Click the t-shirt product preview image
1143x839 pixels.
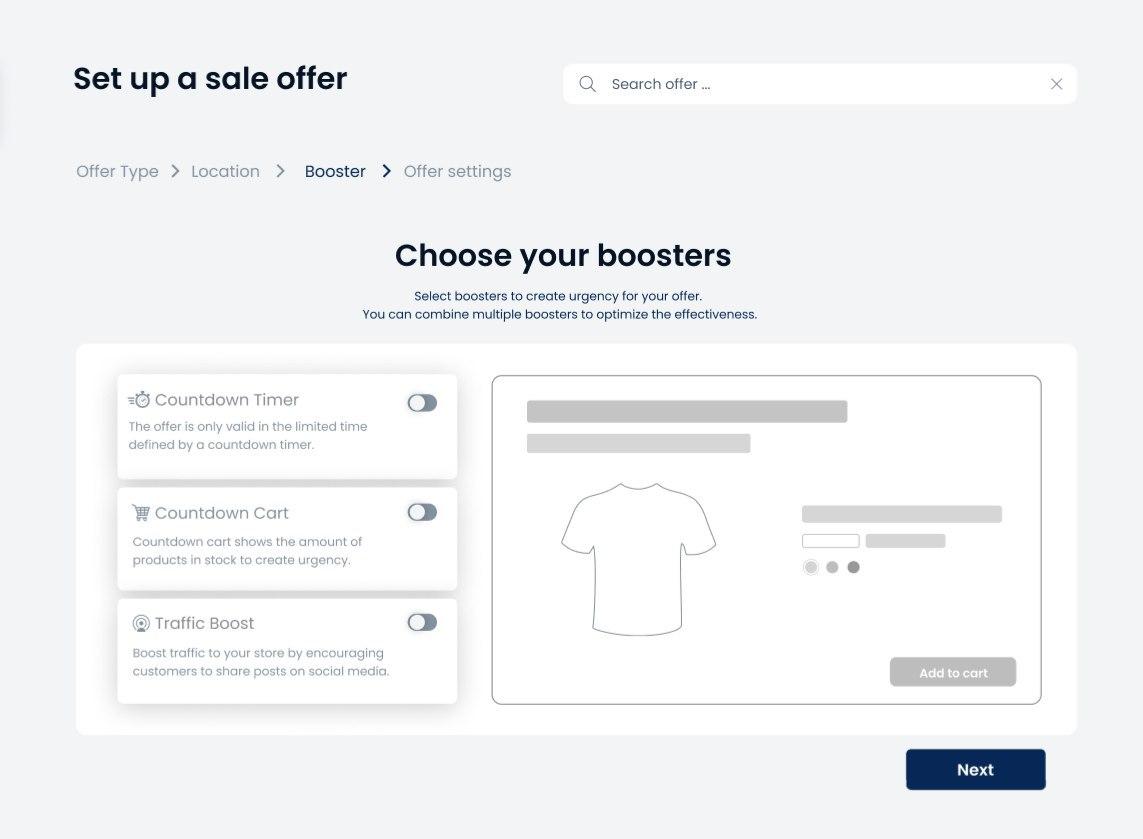[638, 558]
